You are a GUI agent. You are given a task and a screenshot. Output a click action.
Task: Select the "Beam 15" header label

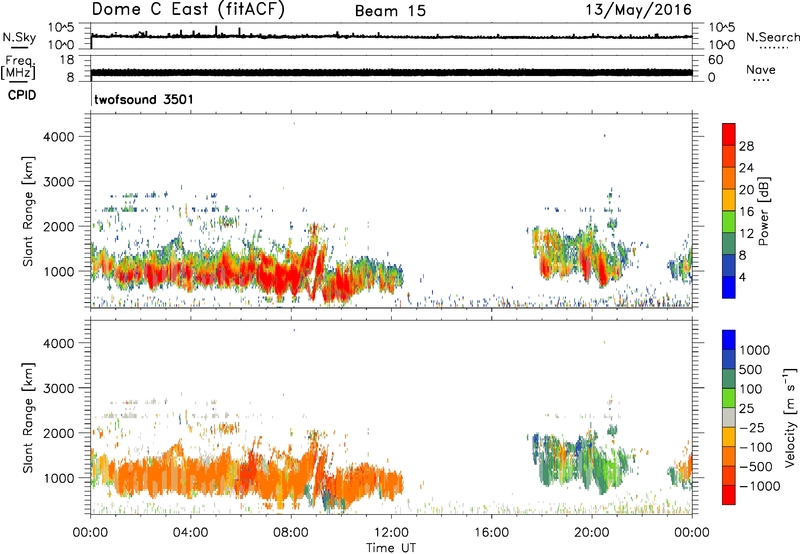coord(390,11)
